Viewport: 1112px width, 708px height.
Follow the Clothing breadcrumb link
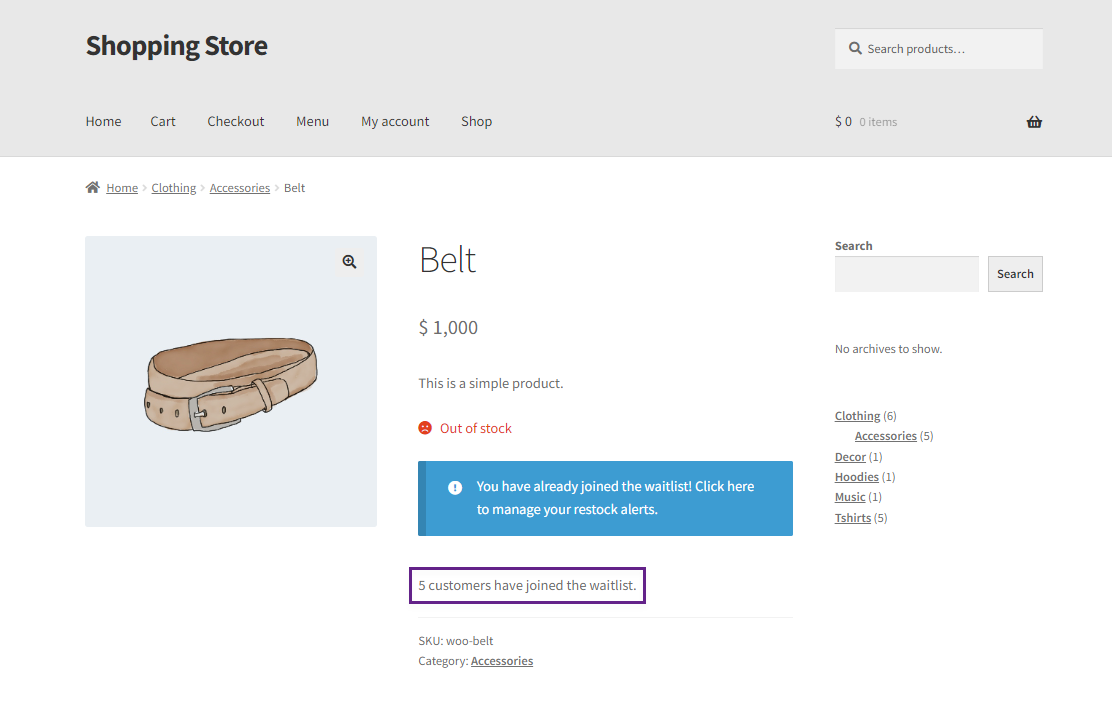click(174, 188)
